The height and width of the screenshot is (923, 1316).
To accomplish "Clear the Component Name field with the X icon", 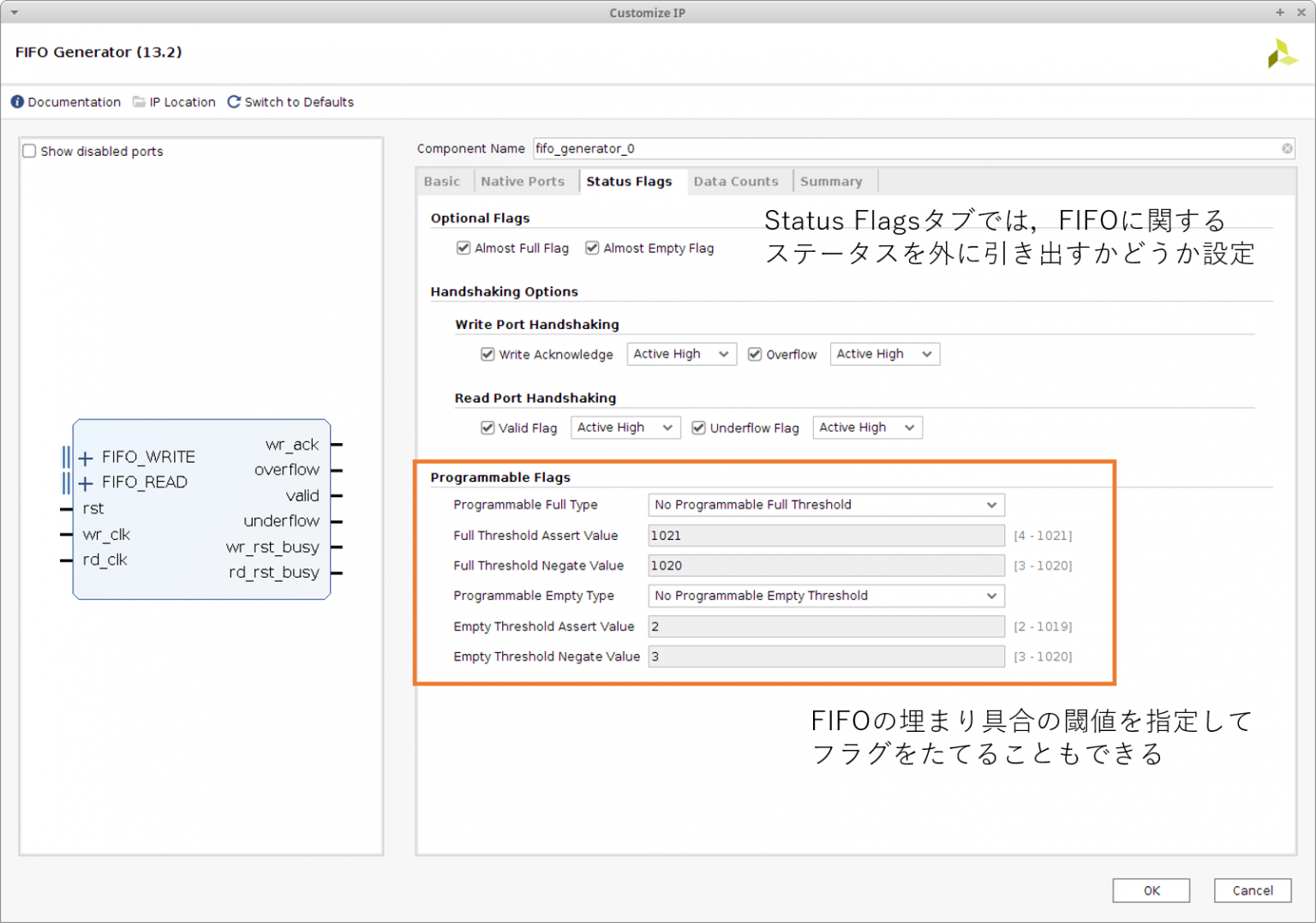I will (x=1286, y=149).
